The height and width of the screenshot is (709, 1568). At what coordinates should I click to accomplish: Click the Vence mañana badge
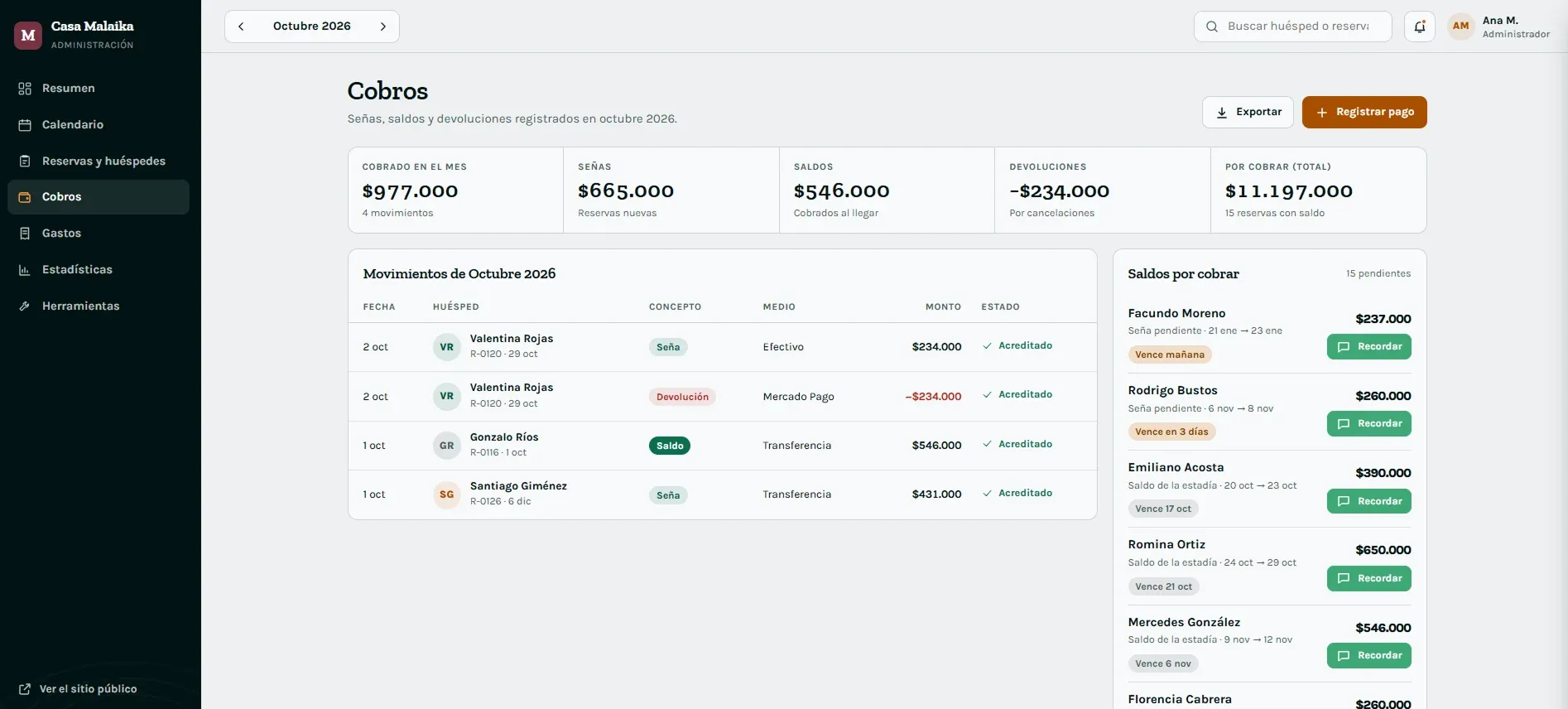click(1170, 354)
